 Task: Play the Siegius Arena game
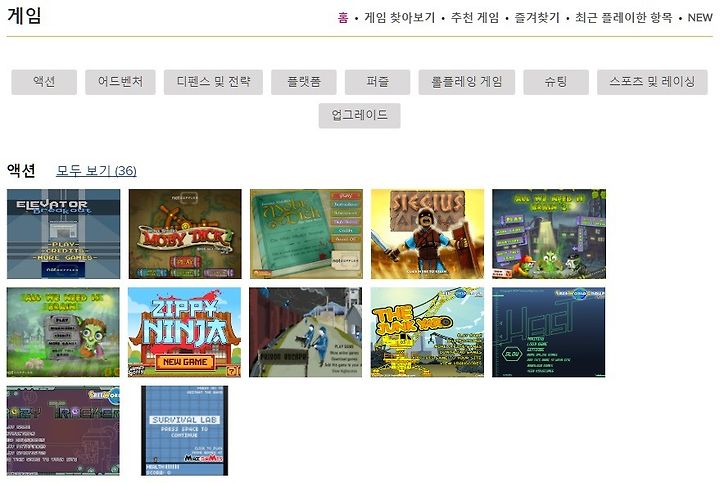pyautogui.click(x=428, y=234)
